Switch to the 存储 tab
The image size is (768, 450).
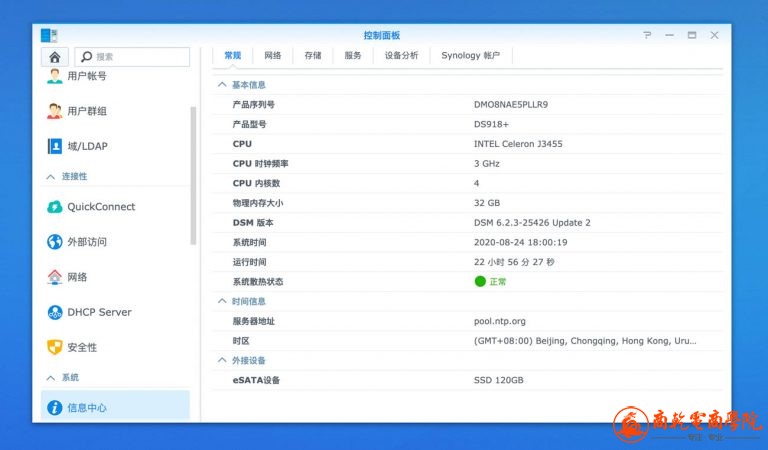(x=313, y=55)
